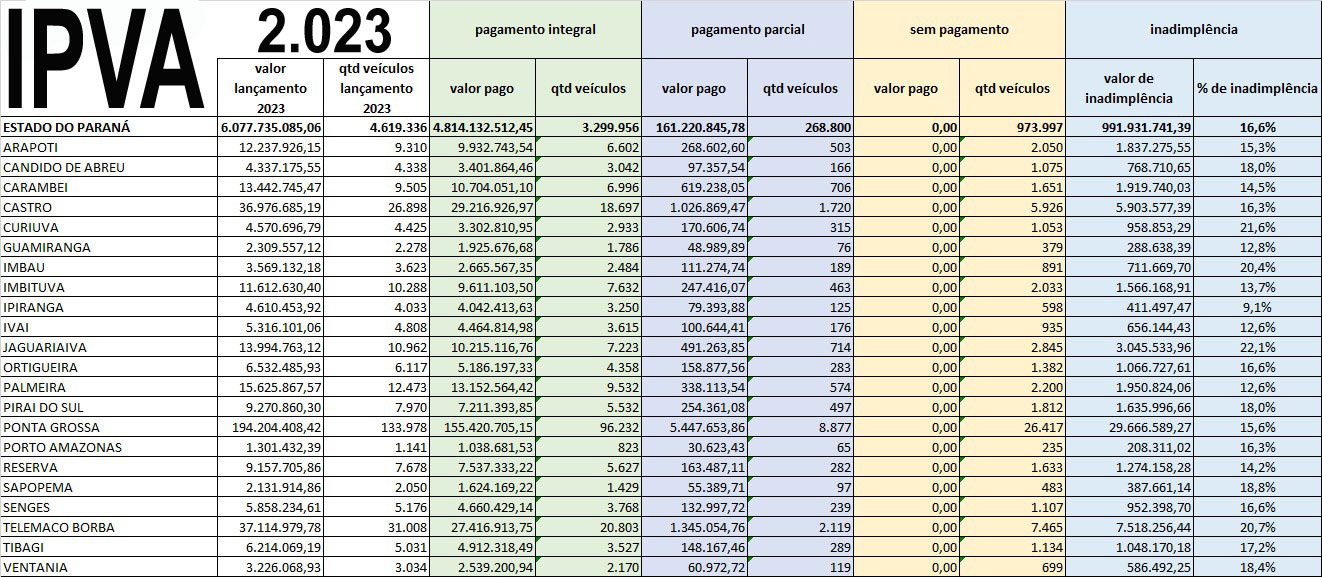Image resolution: width=1322 pixels, height=577 pixels.
Task: Select the PORTO AMAZONAS row label
Action: (110, 447)
